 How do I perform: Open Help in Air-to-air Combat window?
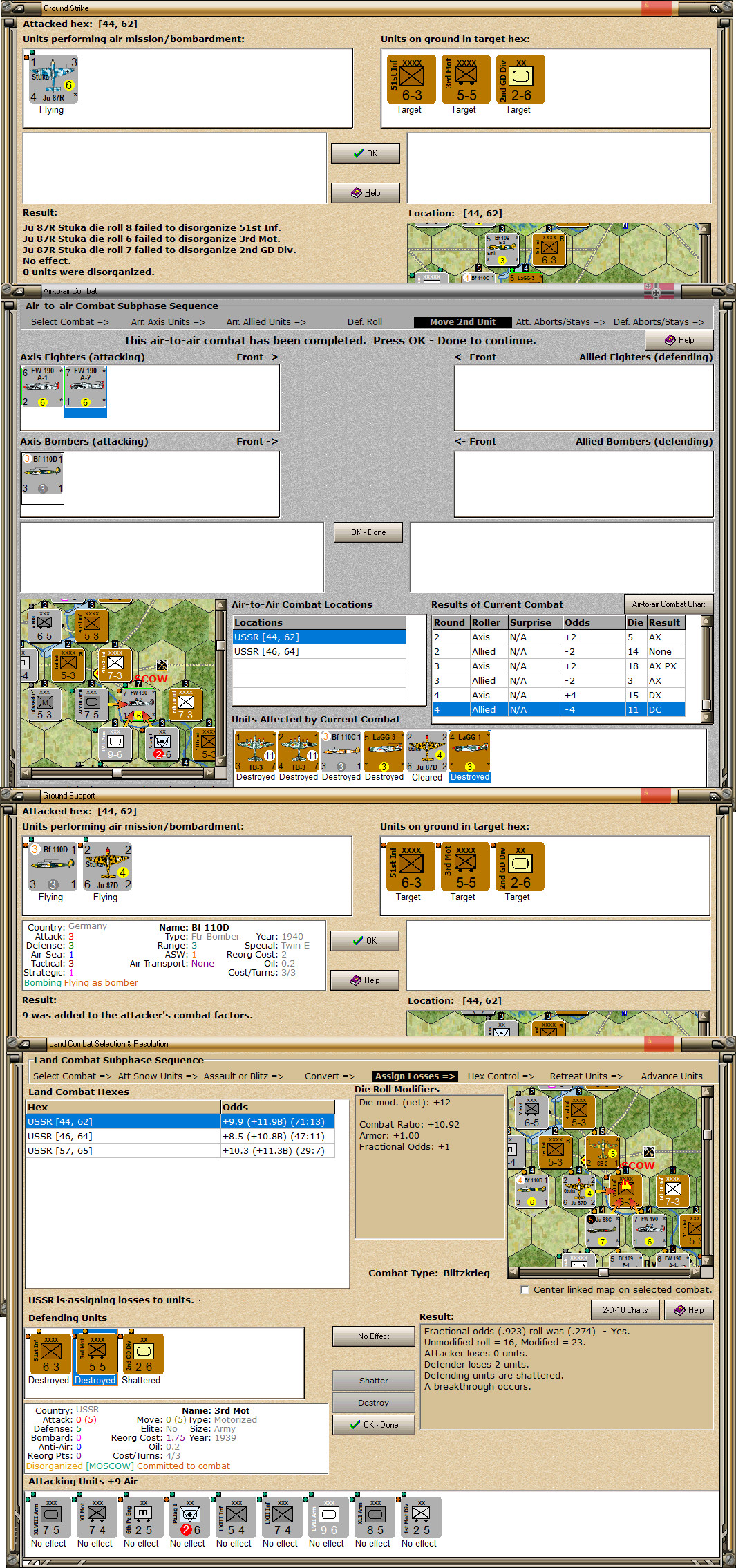pyautogui.click(x=679, y=340)
